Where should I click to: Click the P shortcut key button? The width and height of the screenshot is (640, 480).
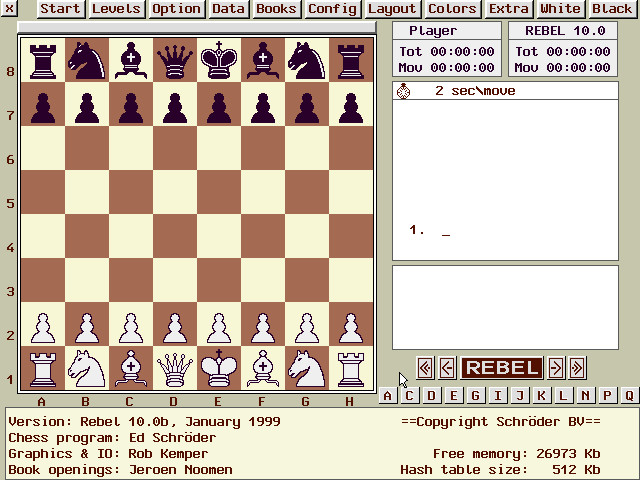[x=607, y=396]
